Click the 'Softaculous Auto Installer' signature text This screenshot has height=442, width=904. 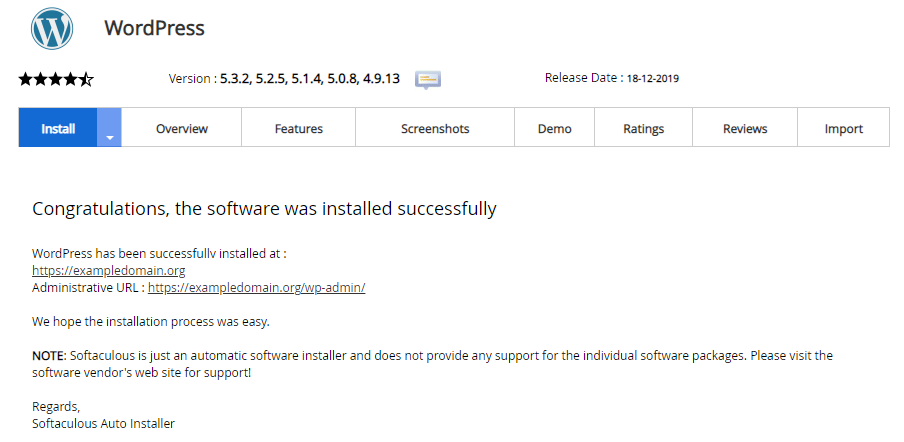pyautogui.click(x=103, y=424)
